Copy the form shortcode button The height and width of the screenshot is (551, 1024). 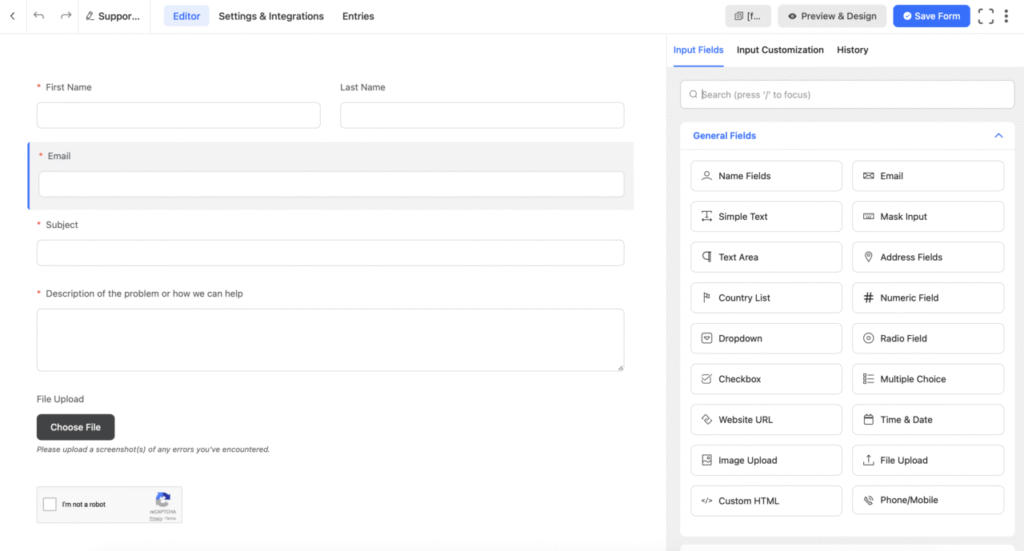point(748,16)
